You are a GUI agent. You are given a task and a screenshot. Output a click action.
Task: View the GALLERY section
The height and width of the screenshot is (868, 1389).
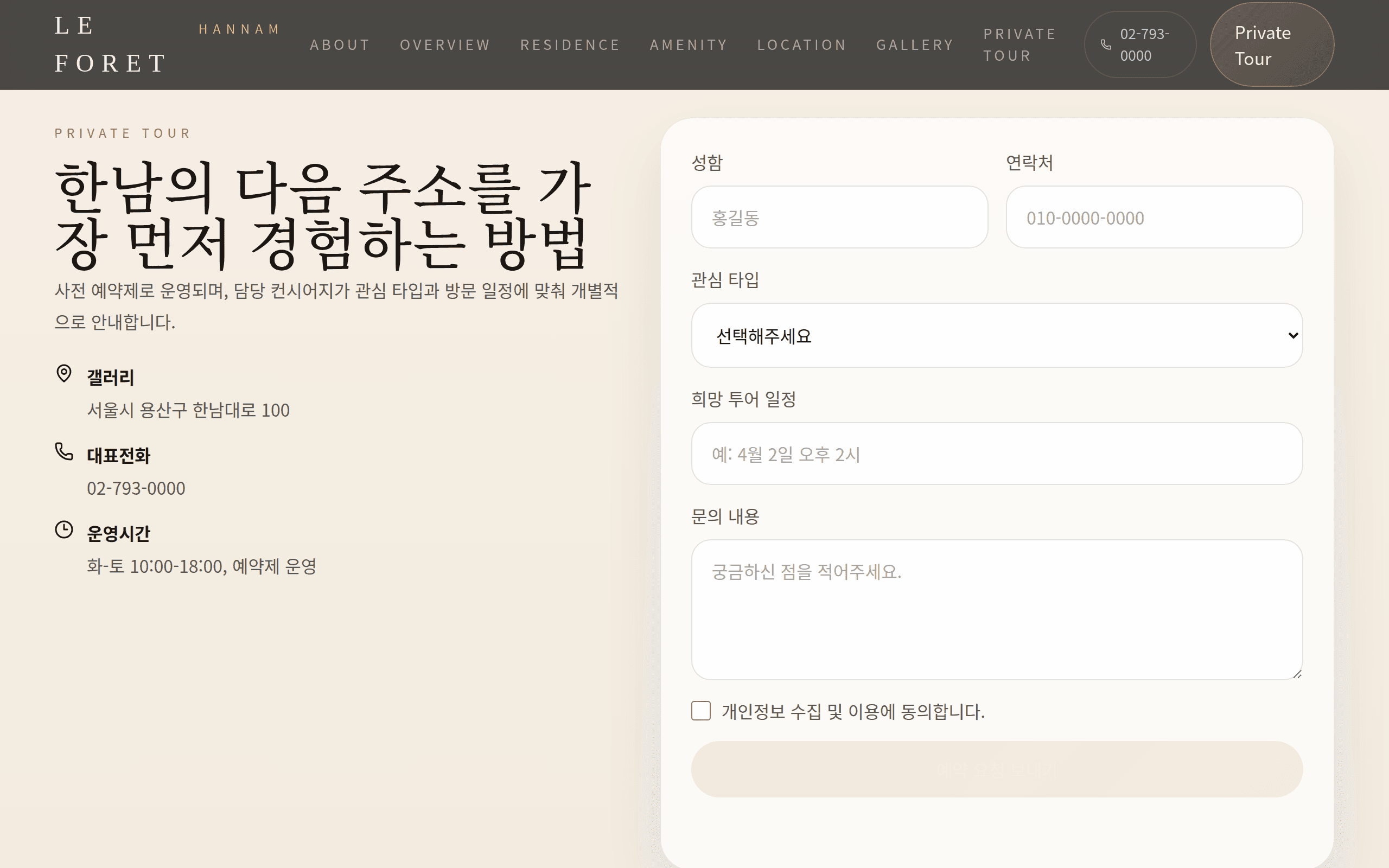pyautogui.click(x=915, y=44)
